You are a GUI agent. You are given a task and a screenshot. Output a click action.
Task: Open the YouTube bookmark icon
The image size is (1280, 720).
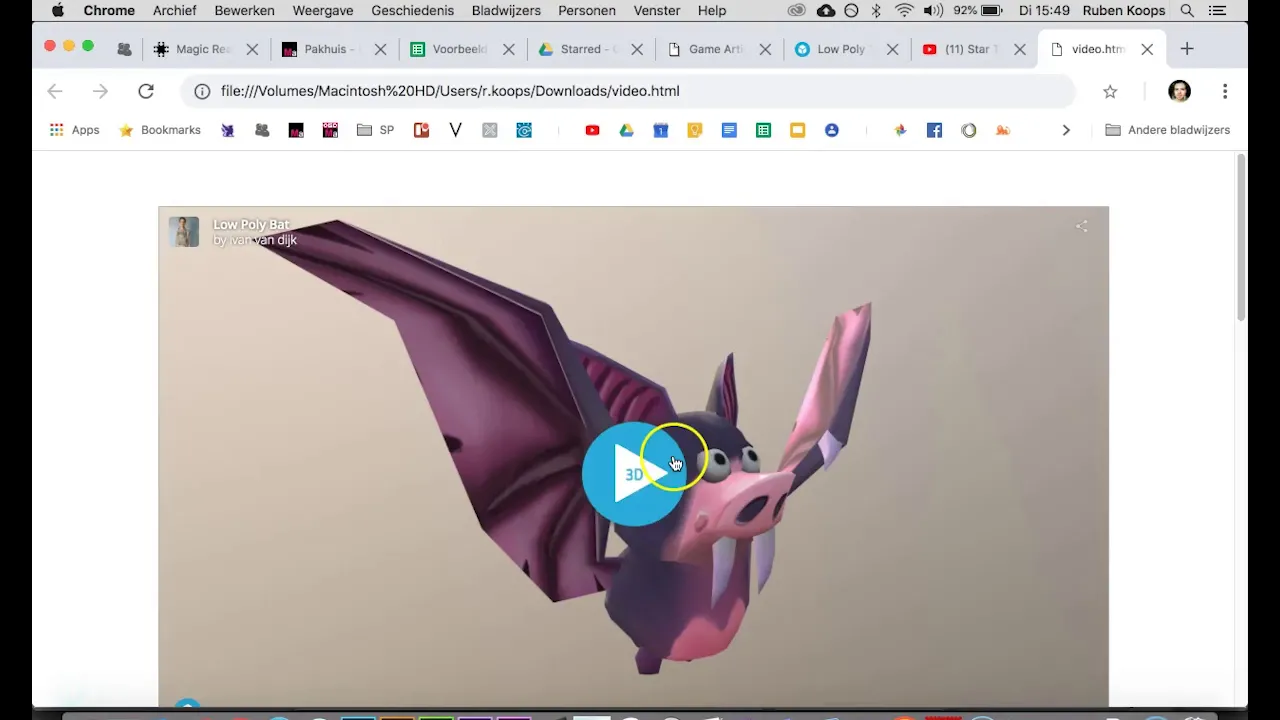(x=592, y=130)
